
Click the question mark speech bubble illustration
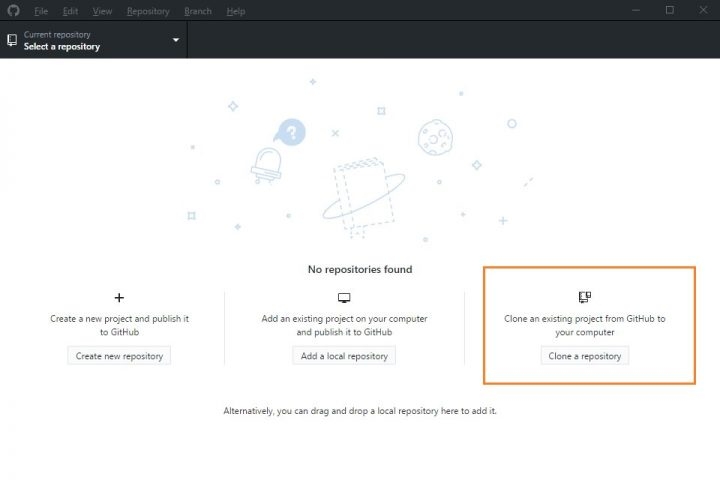(x=290, y=132)
